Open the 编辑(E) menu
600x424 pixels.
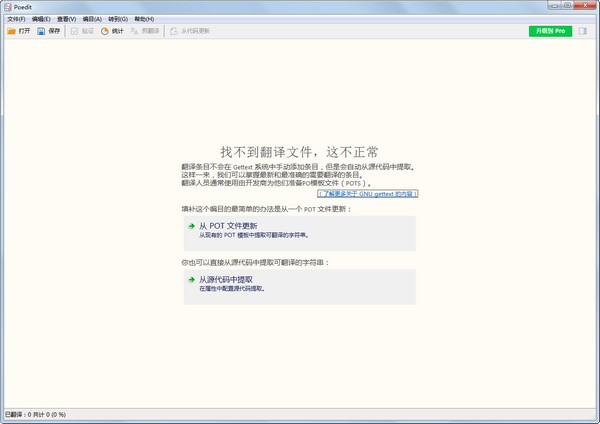coord(41,19)
